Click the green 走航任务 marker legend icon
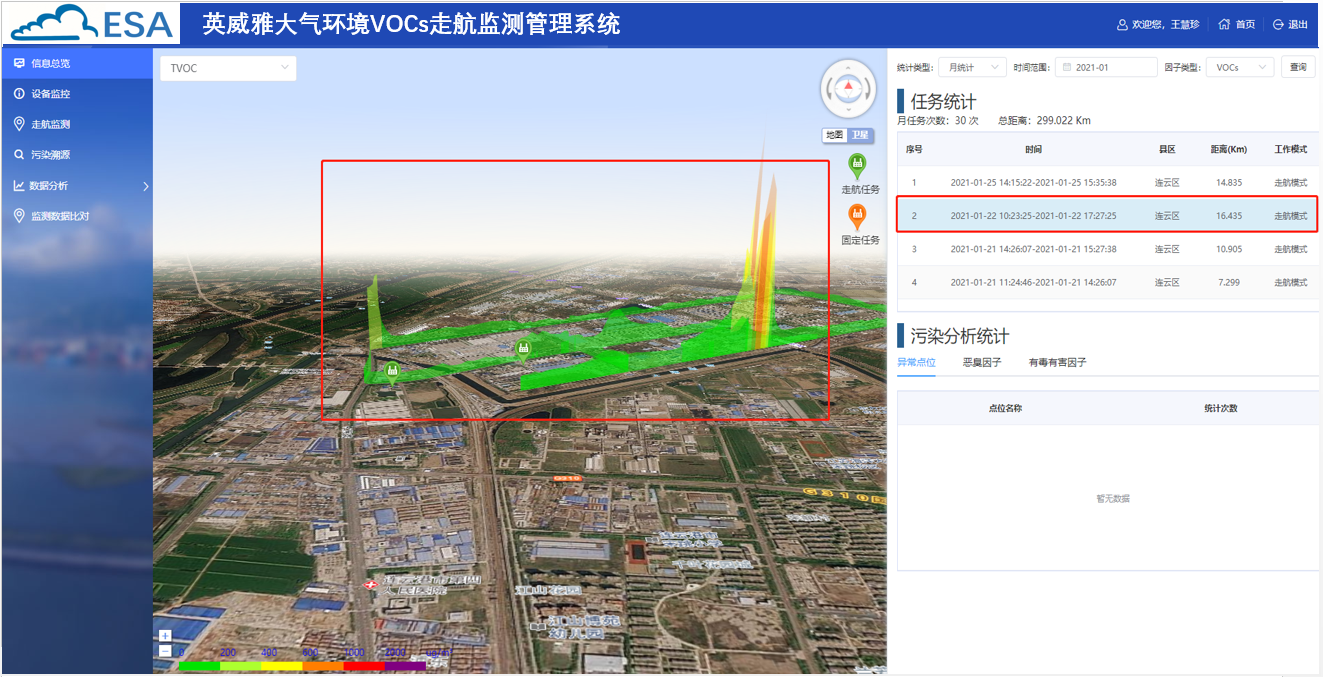Viewport: 1323px width, 677px height. pos(857,166)
